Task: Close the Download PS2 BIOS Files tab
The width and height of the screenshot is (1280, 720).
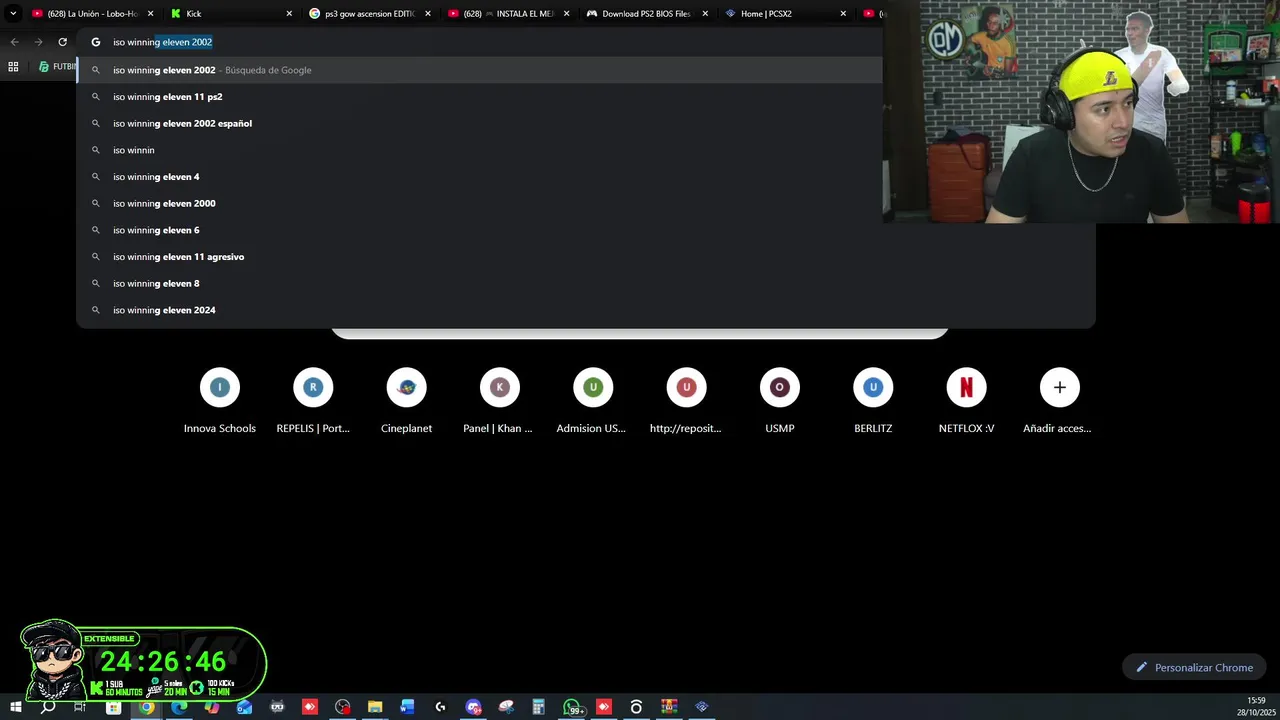Action: click(x=705, y=13)
